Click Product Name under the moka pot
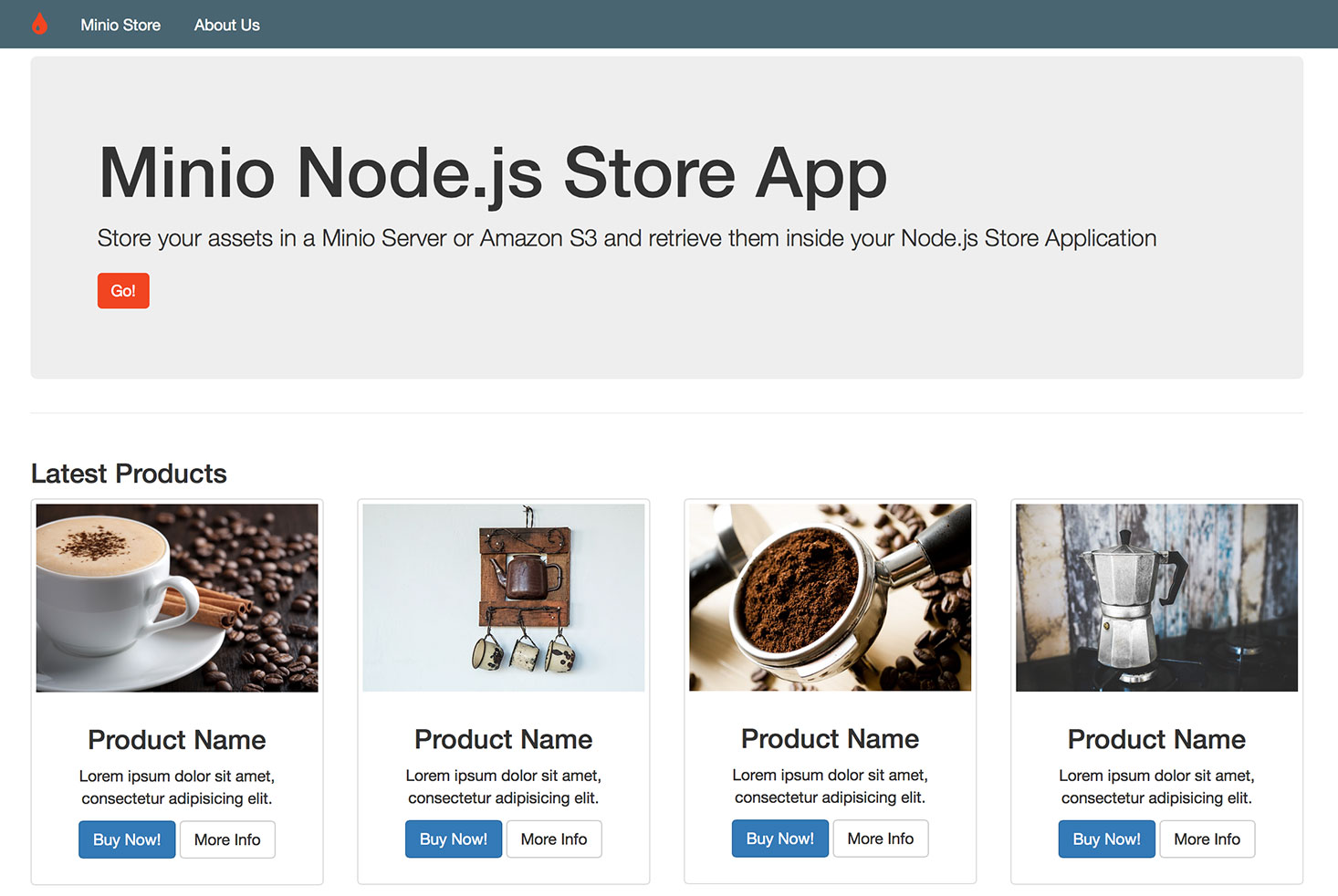This screenshot has height=896, width=1338. point(1156,738)
